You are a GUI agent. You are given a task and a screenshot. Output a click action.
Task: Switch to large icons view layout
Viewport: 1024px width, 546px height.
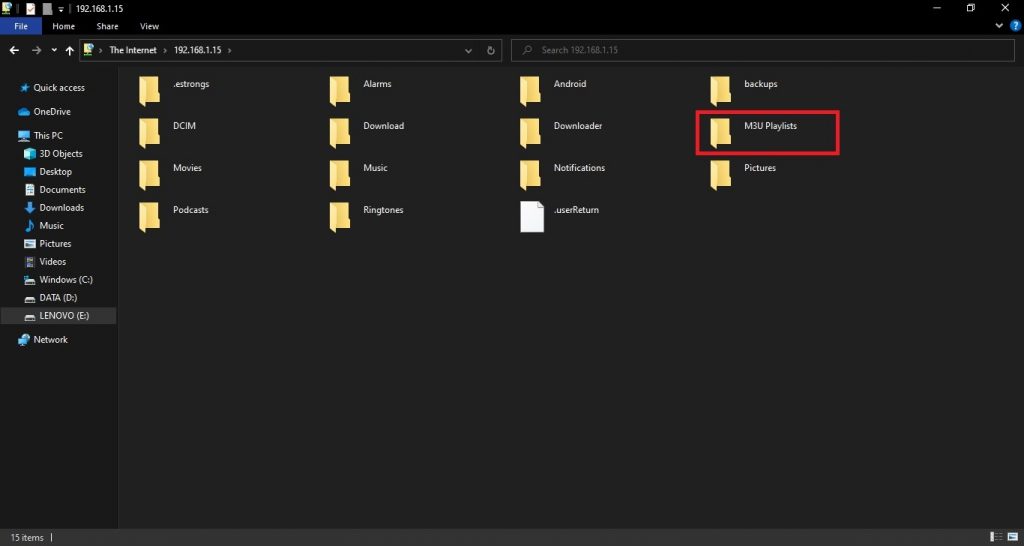[x=1013, y=537]
